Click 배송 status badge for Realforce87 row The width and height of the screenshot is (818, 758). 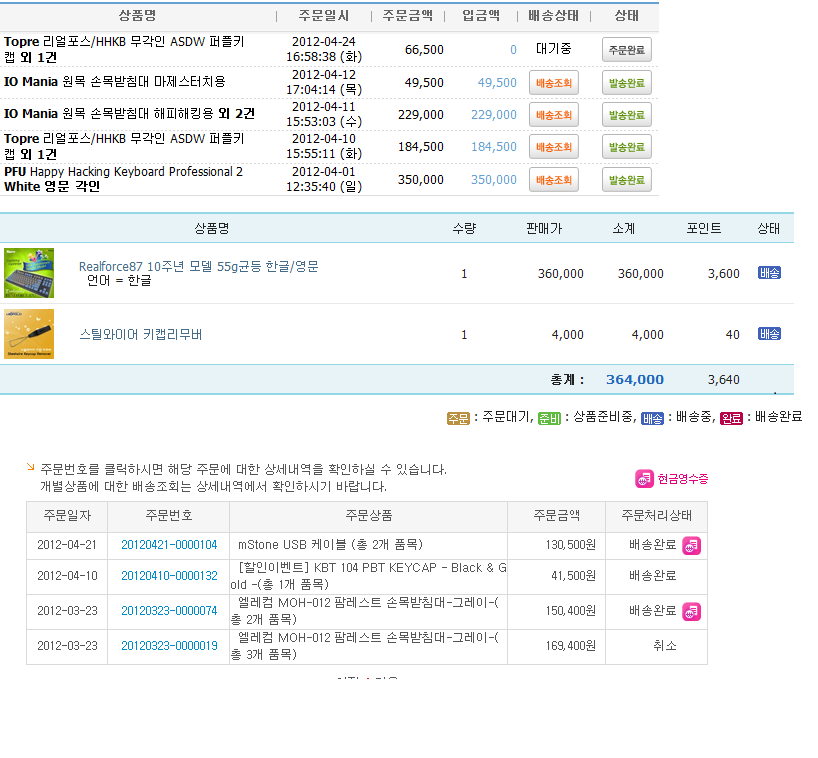[x=769, y=273]
